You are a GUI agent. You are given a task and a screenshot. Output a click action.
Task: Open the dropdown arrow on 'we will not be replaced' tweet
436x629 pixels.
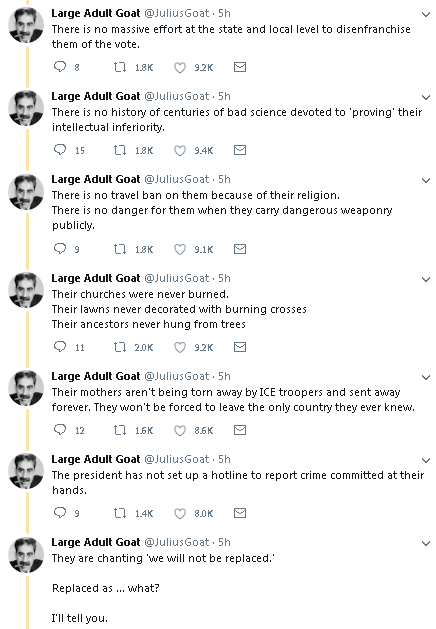426,544
